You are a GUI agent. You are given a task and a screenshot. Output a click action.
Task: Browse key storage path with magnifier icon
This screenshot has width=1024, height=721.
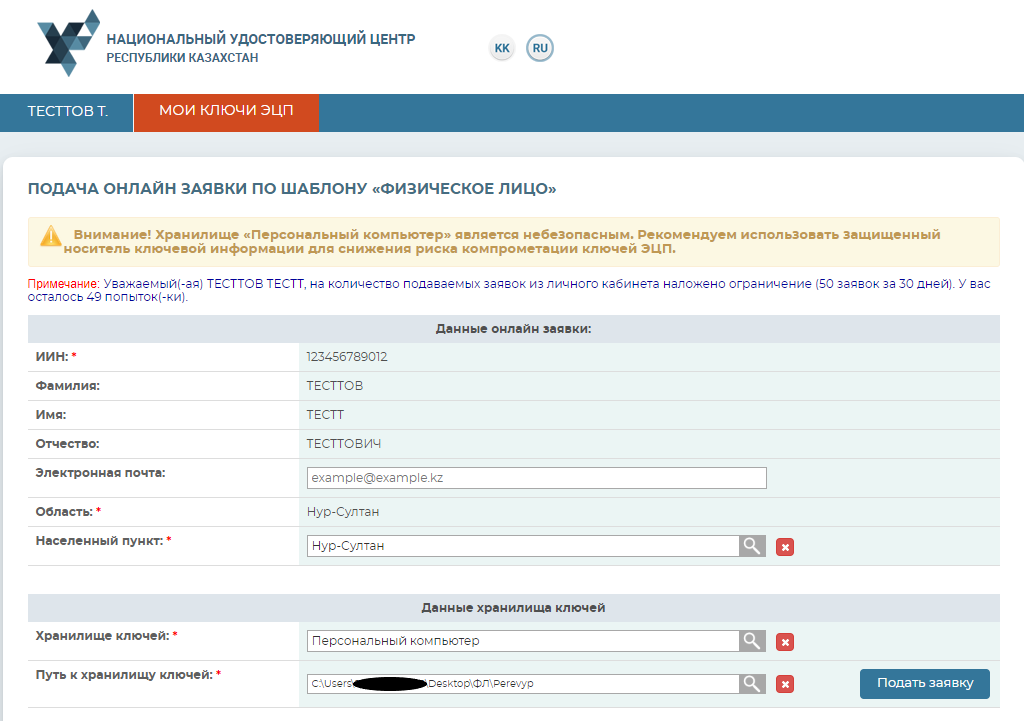(x=752, y=683)
